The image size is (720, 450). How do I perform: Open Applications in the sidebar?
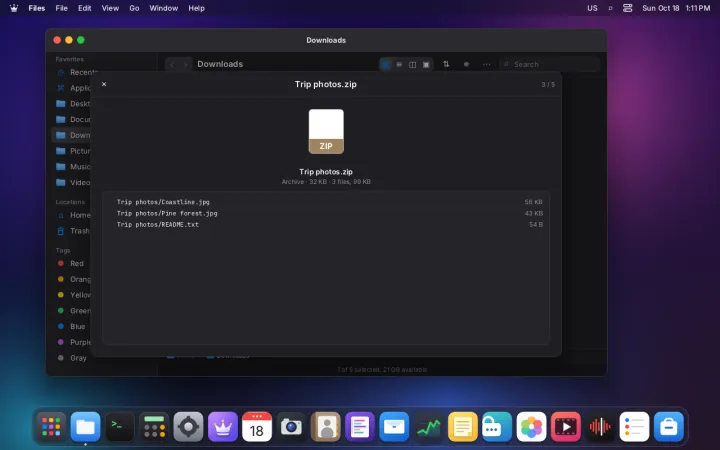73,88
